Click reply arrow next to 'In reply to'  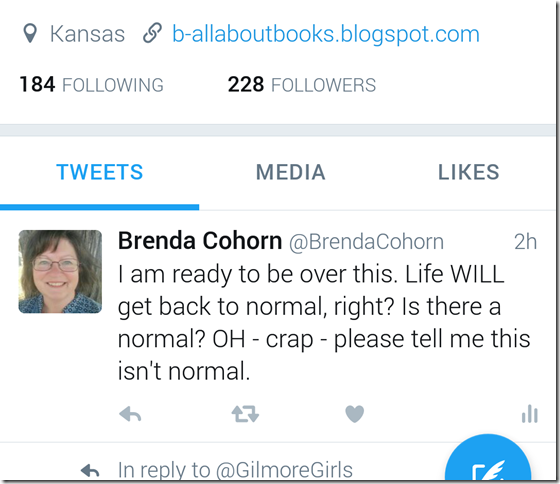click(x=90, y=470)
